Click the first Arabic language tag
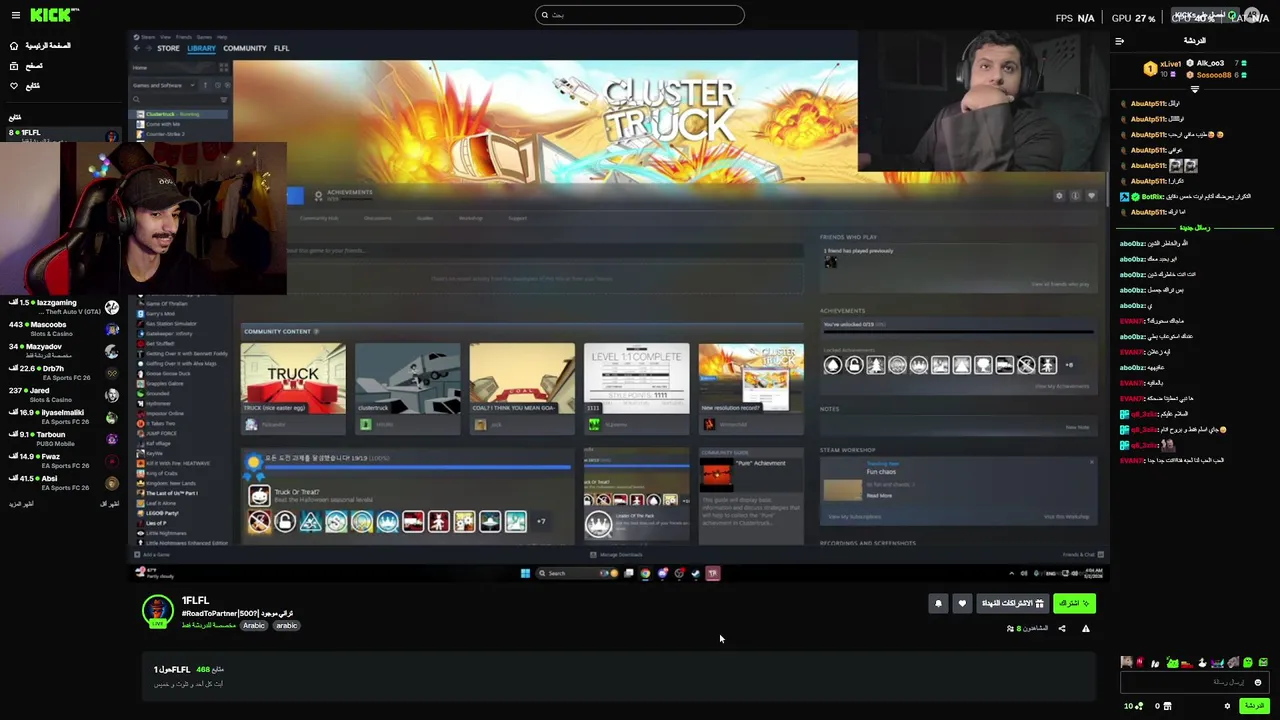1280x720 pixels. (x=254, y=626)
